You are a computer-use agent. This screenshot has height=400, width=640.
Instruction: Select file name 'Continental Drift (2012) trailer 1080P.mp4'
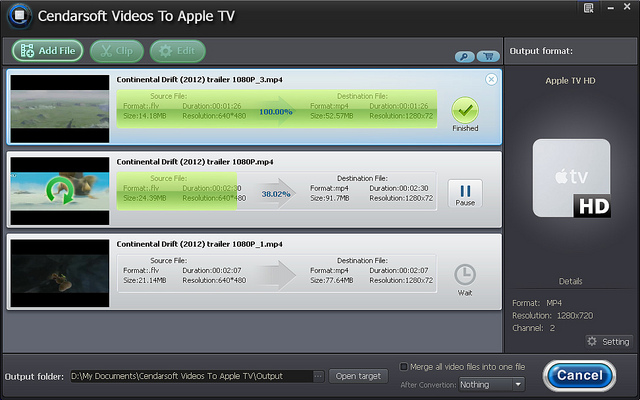pos(195,162)
